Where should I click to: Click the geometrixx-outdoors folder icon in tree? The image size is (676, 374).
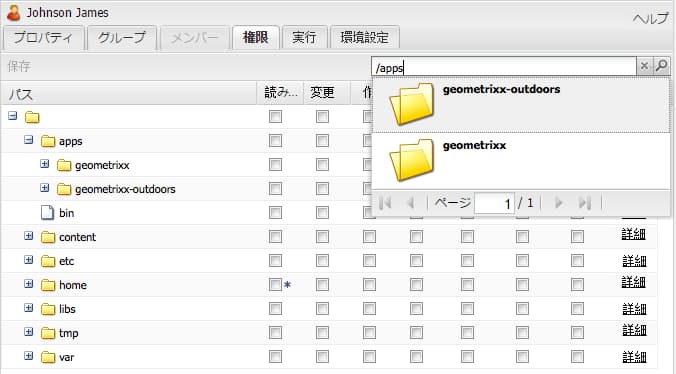click(64, 189)
